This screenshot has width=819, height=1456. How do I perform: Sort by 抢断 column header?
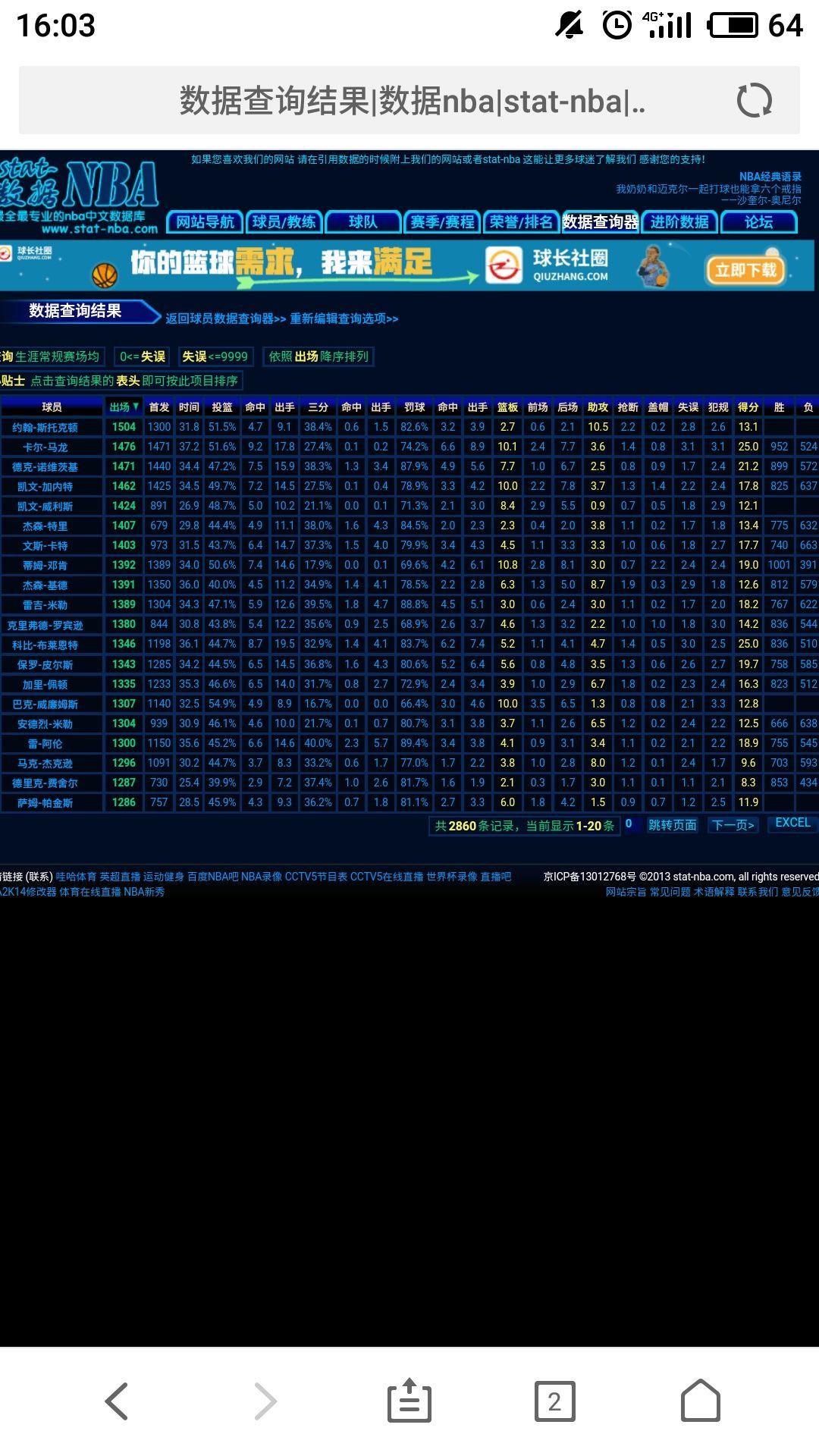[628, 407]
